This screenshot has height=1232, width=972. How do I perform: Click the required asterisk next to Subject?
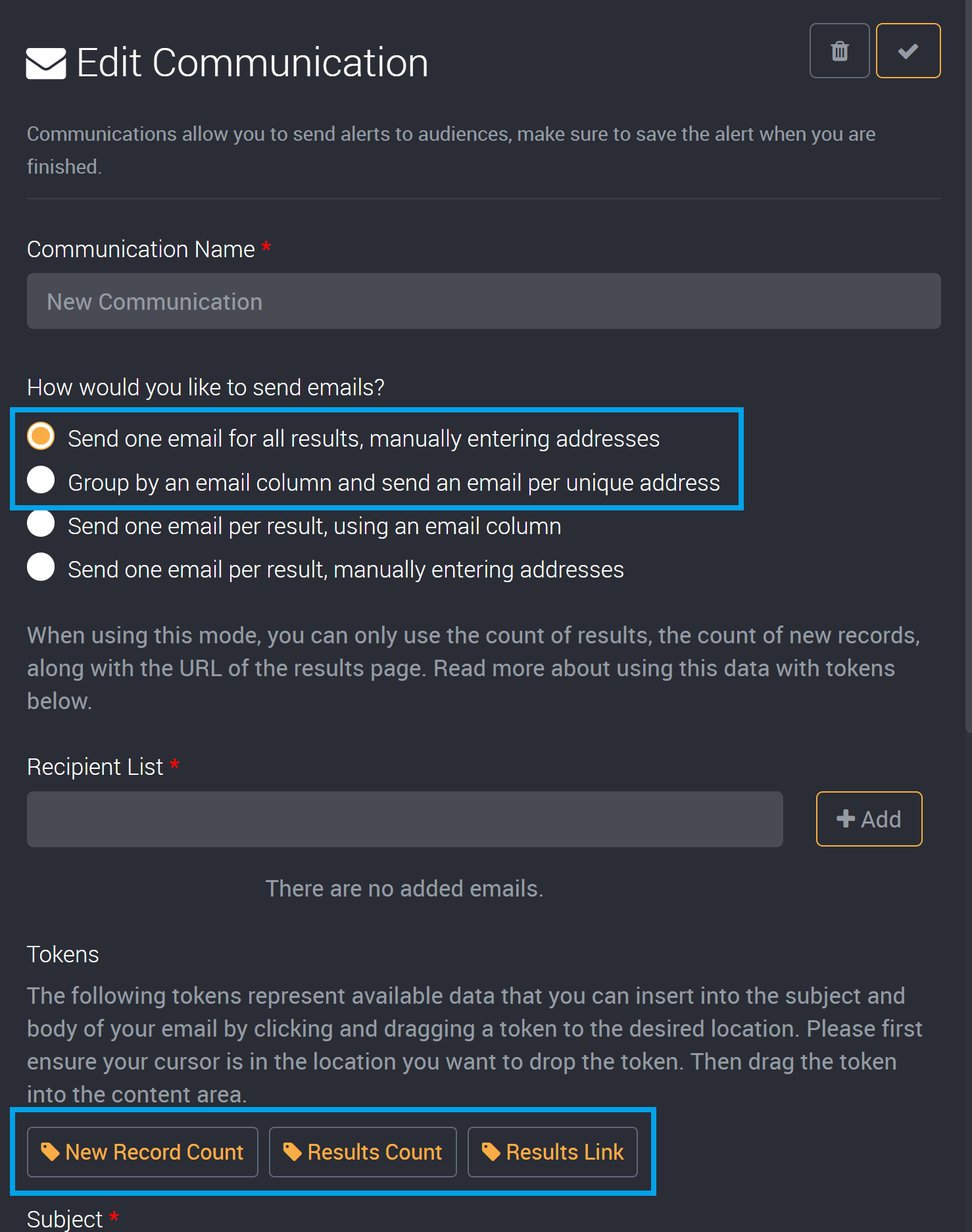pyautogui.click(x=114, y=1218)
